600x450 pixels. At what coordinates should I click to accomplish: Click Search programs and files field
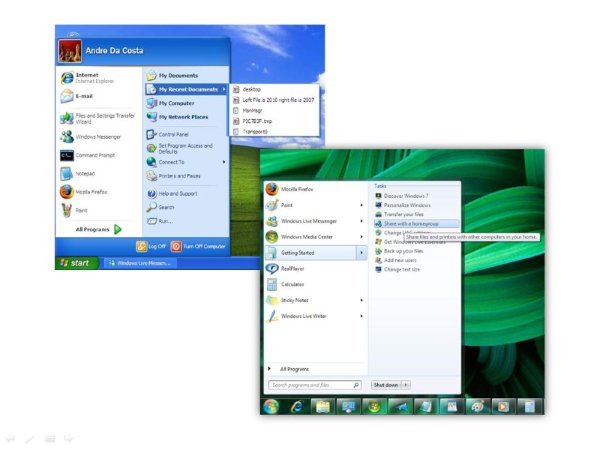click(x=315, y=385)
